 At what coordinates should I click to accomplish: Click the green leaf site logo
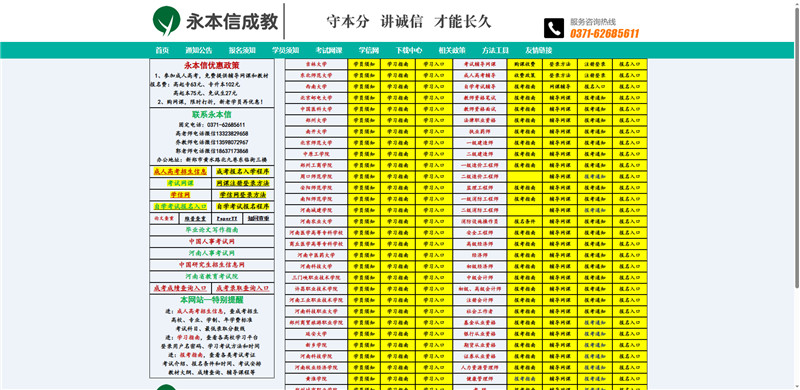pos(167,21)
